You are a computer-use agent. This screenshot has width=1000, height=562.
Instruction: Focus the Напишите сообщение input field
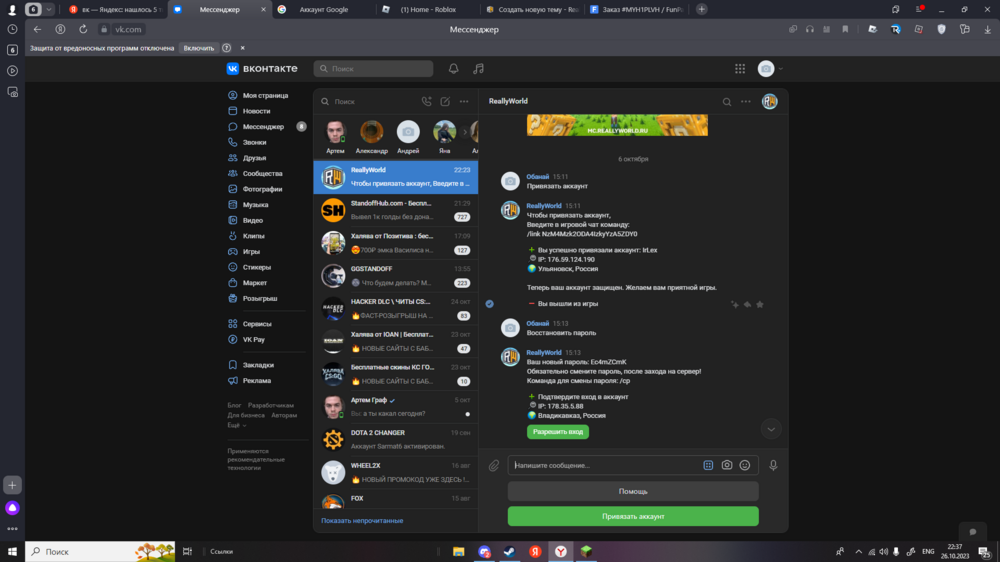(x=606, y=465)
